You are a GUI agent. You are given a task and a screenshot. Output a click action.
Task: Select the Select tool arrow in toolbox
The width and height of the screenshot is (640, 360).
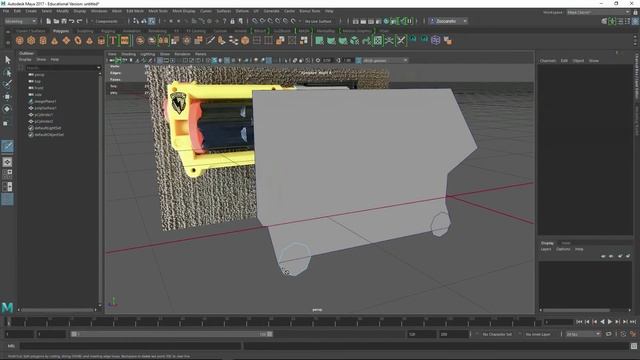pyautogui.click(x=7, y=60)
